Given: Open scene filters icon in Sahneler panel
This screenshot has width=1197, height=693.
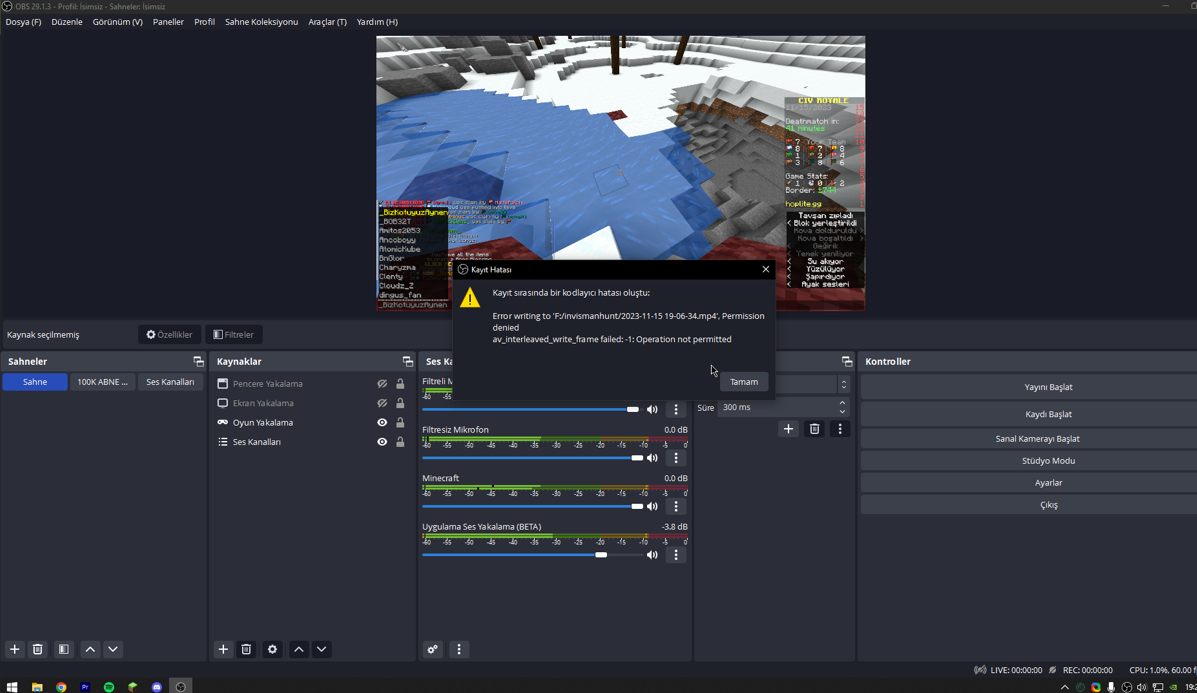Looking at the screenshot, I should (x=64, y=650).
